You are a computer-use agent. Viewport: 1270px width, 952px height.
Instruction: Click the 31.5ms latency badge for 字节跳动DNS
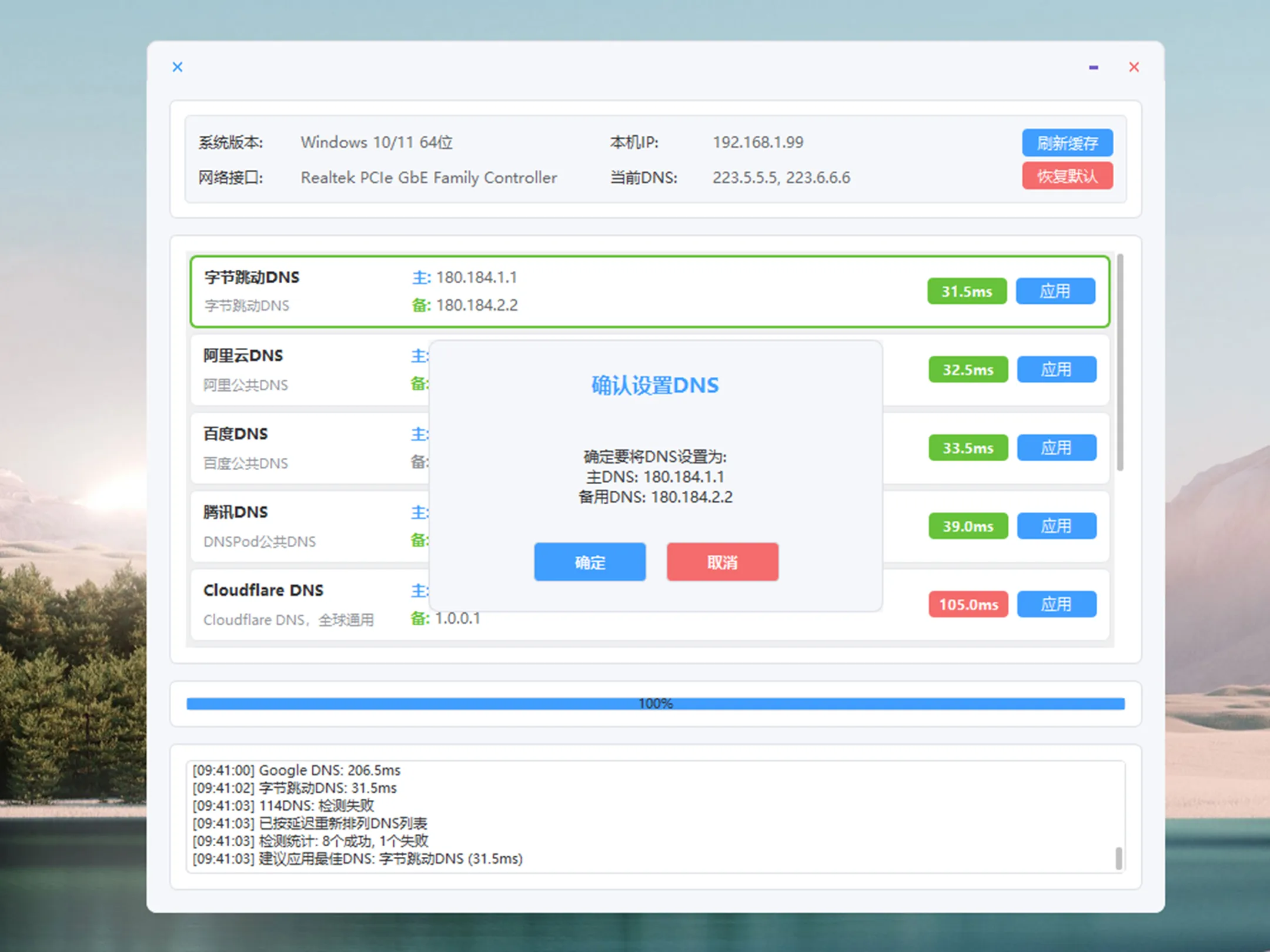967,291
